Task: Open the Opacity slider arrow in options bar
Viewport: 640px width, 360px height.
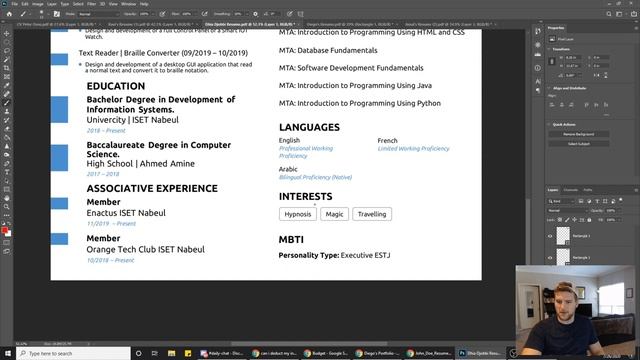Action: [x=153, y=14]
